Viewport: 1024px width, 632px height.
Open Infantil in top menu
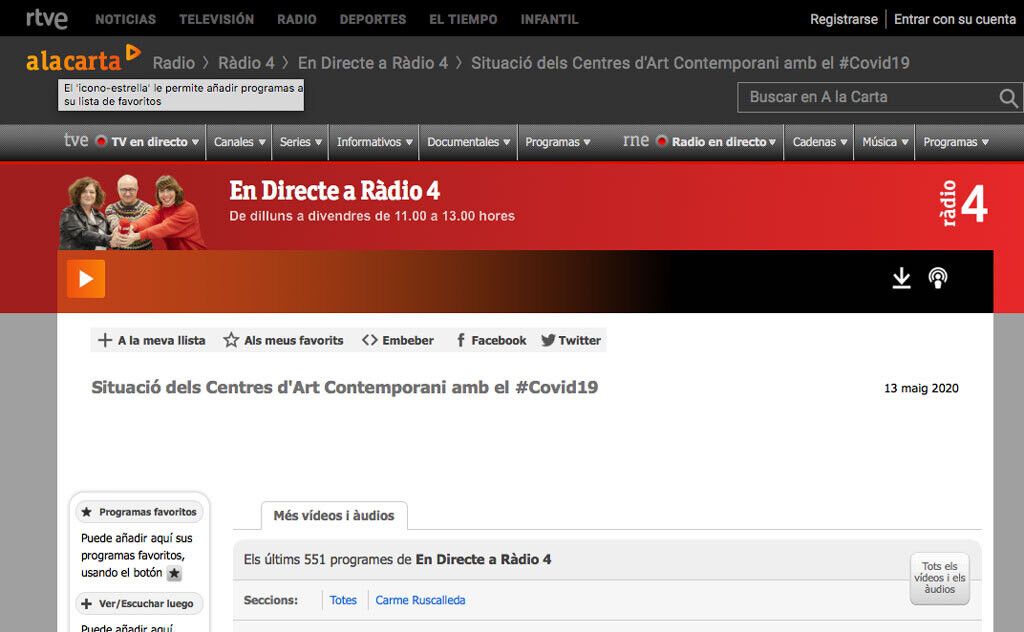(549, 20)
